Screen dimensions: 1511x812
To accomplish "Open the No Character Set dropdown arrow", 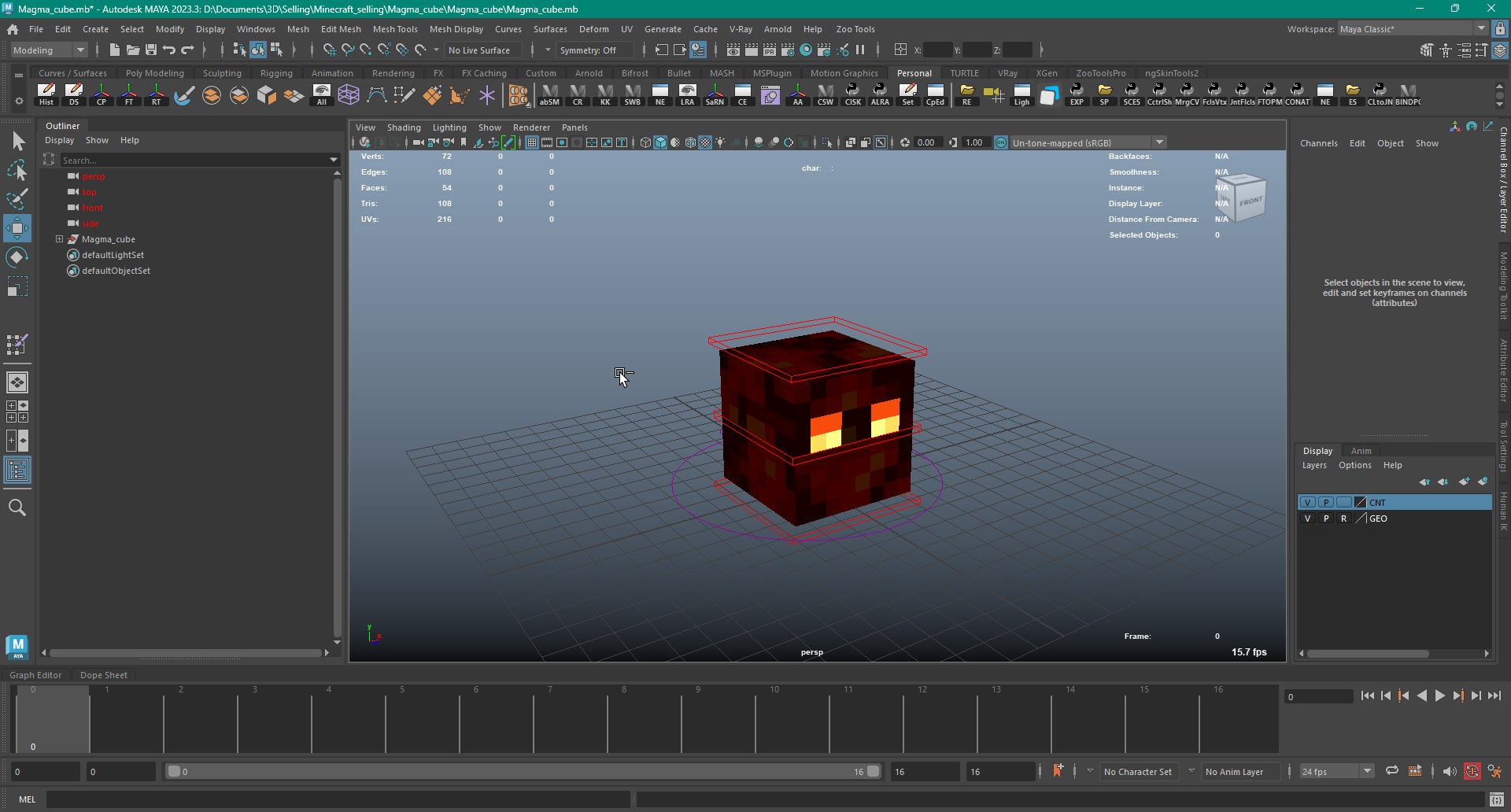I will click(1089, 771).
